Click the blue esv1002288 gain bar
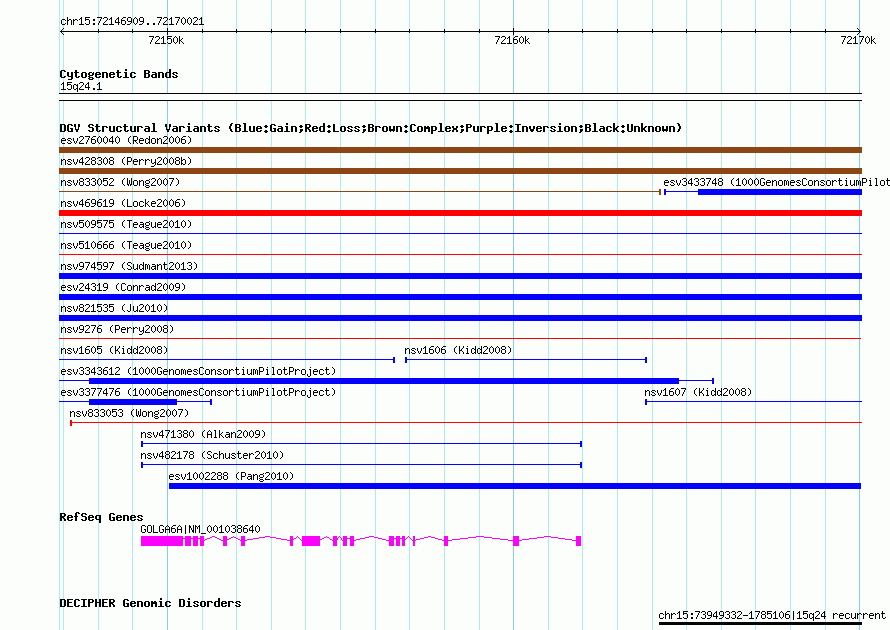Screen dimensions: 890x630 pyautogui.click(x=515, y=486)
